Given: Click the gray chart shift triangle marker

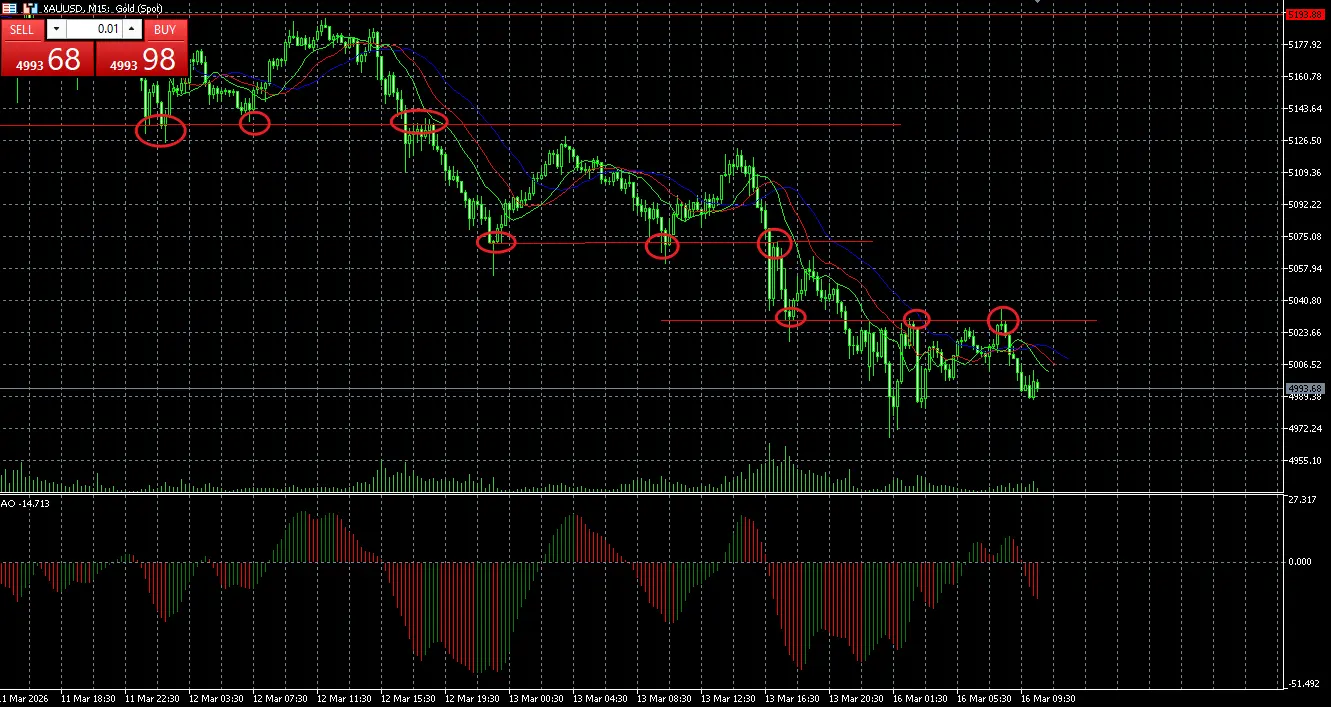Looking at the screenshot, I should pos(1038,2).
